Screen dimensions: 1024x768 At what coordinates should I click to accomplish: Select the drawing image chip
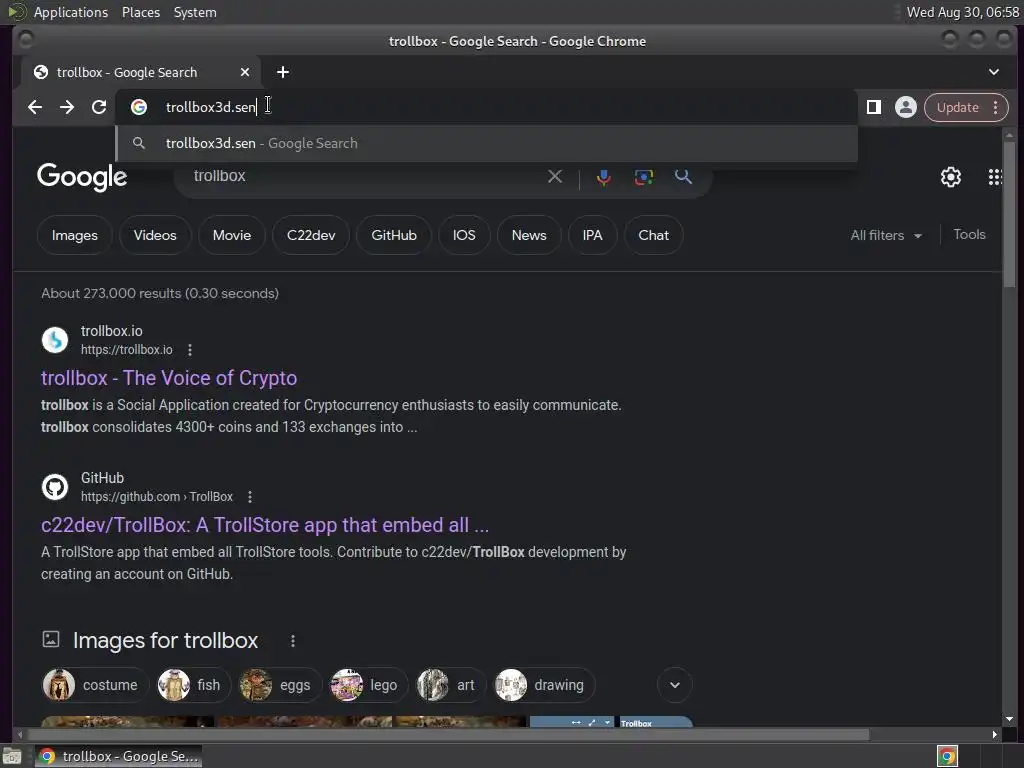[544, 685]
